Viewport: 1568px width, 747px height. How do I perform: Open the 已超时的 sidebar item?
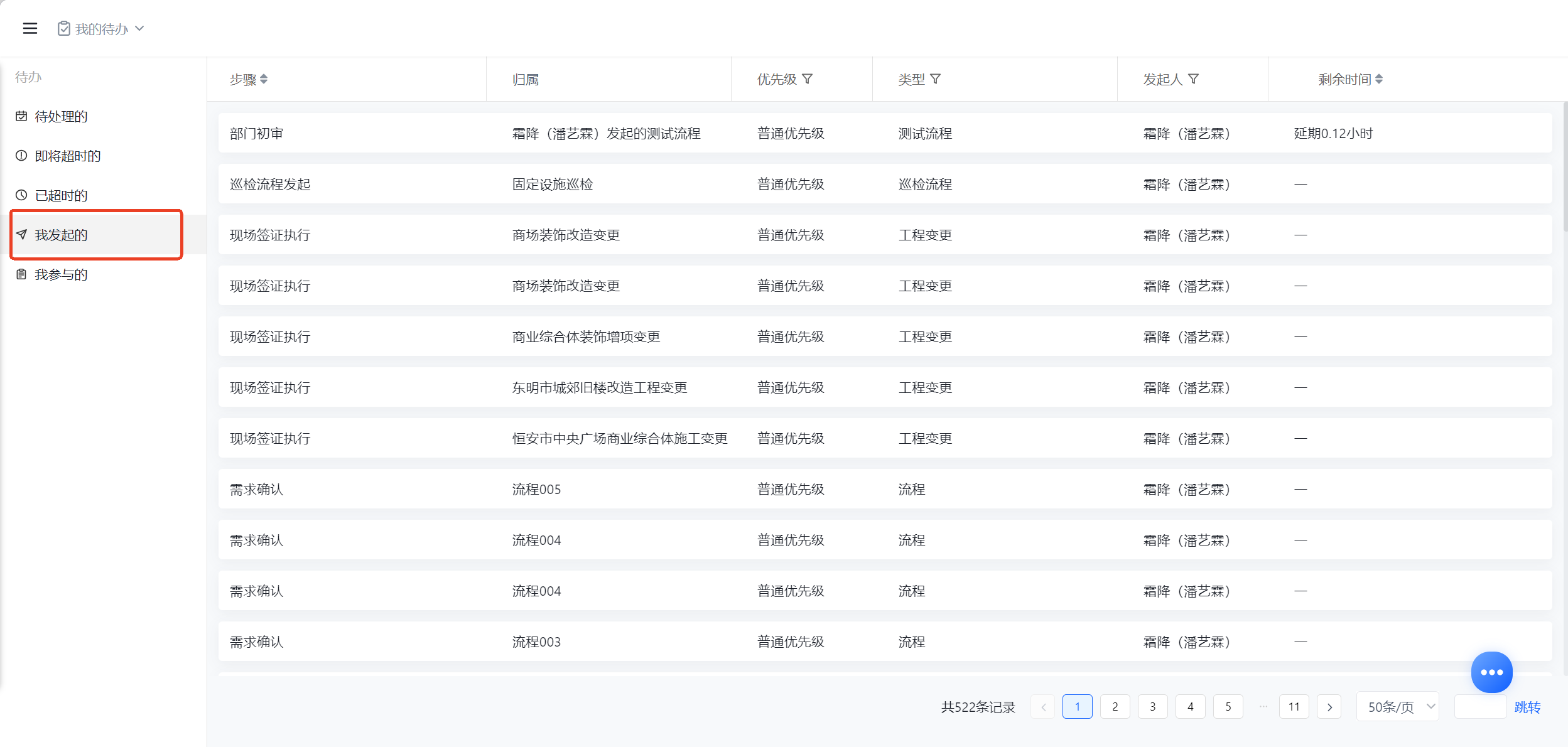[103, 195]
